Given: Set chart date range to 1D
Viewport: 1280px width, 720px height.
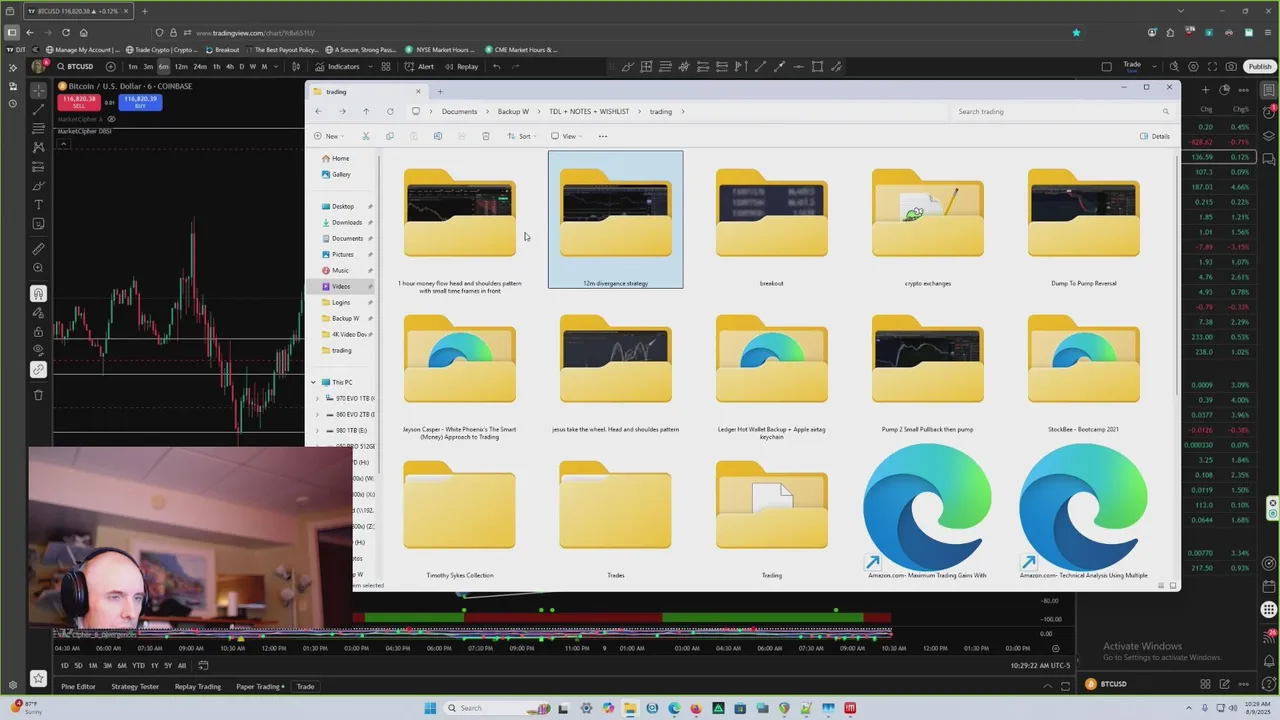Looking at the screenshot, I should (x=65, y=665).
